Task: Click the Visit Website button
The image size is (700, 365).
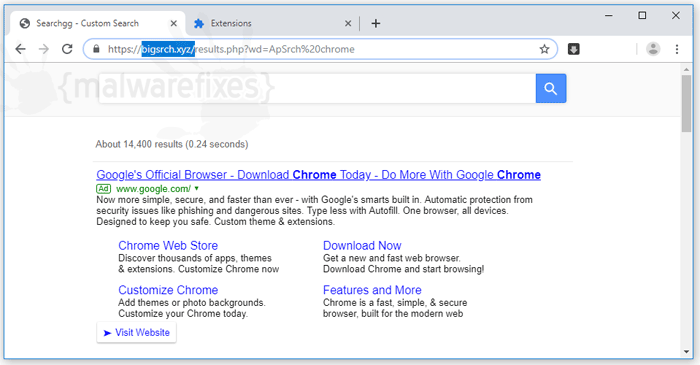Action: (x=136, y=332)
